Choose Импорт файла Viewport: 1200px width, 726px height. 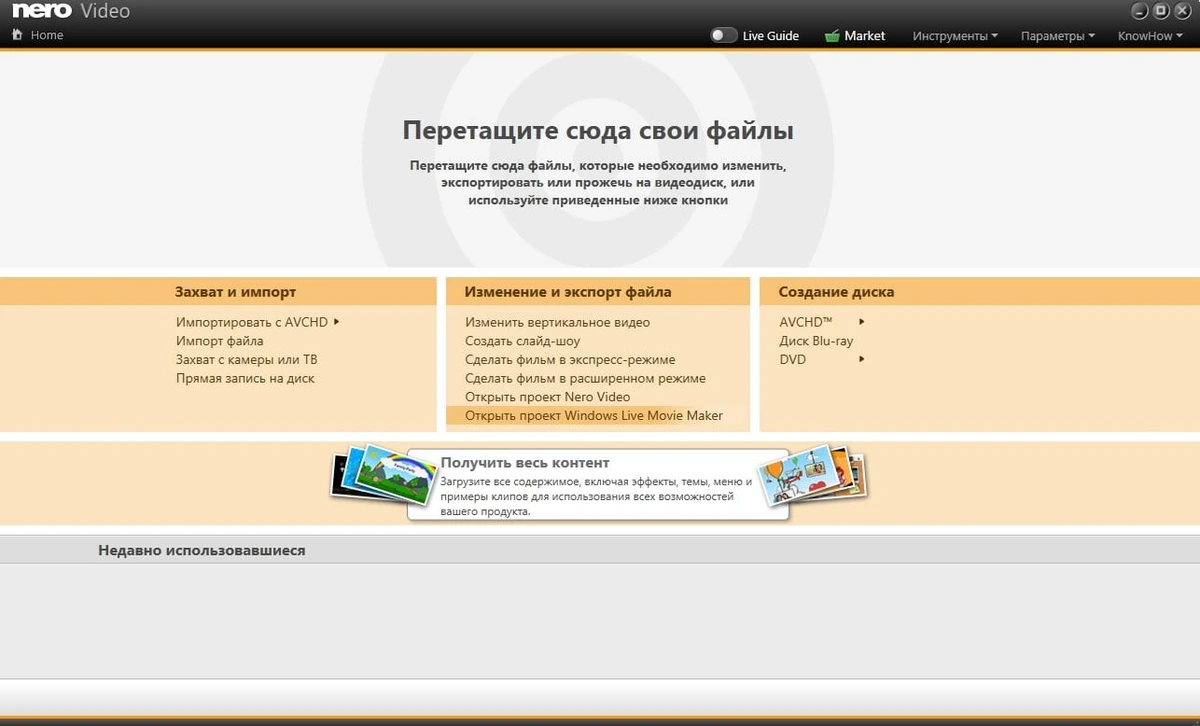tap(220, 341)
